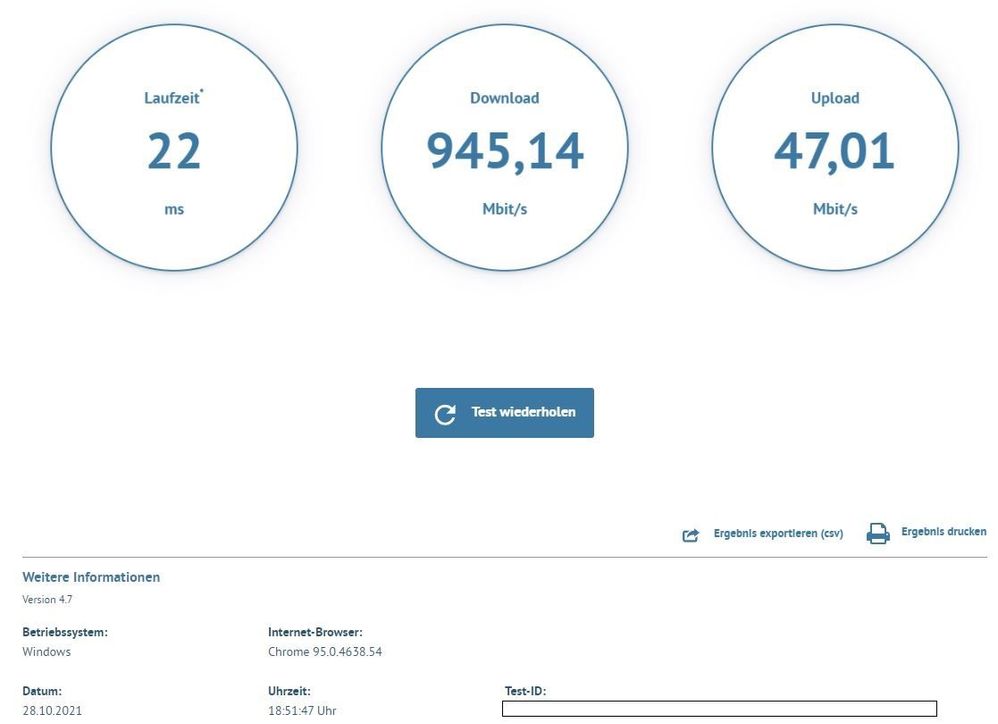The width and height of the screenshot is (998, 724).
Task: Open Ergebnis exportieren (csv) link
Action: click(x=778, y=533)
